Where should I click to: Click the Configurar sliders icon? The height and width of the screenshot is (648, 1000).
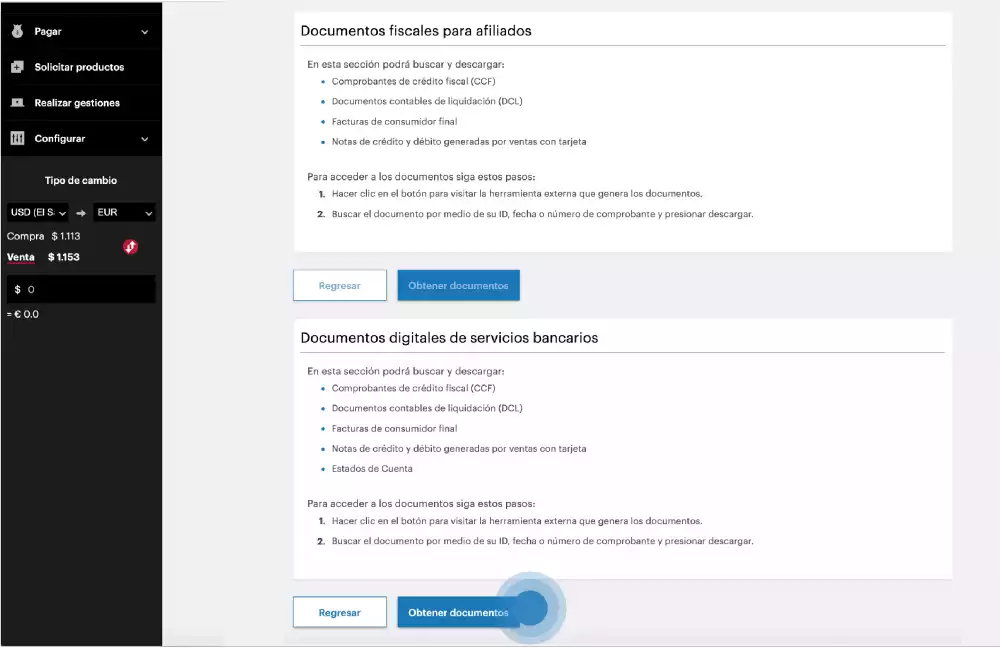pos(17,139)
